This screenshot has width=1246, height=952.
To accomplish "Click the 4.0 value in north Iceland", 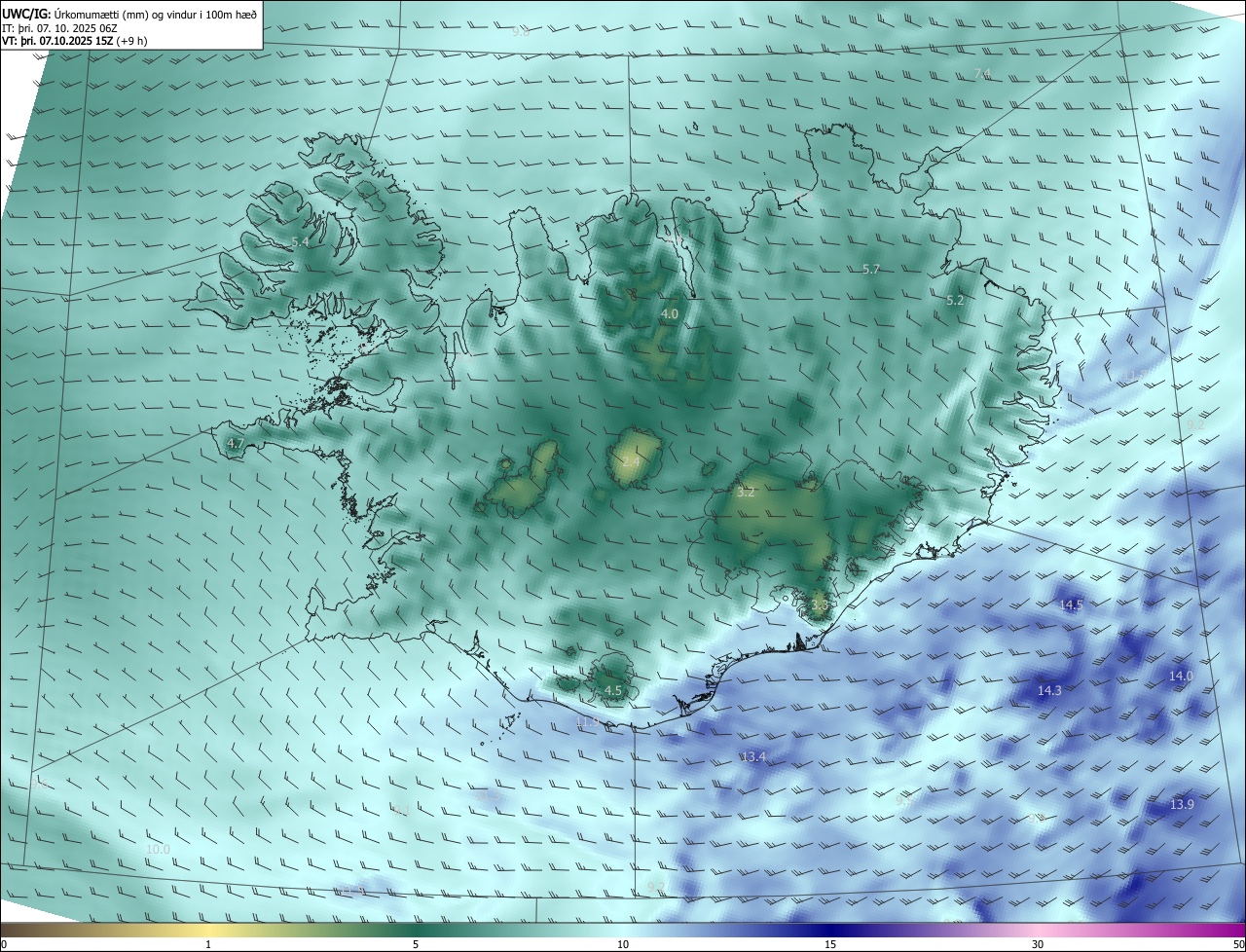I will [x=670, y=314].
